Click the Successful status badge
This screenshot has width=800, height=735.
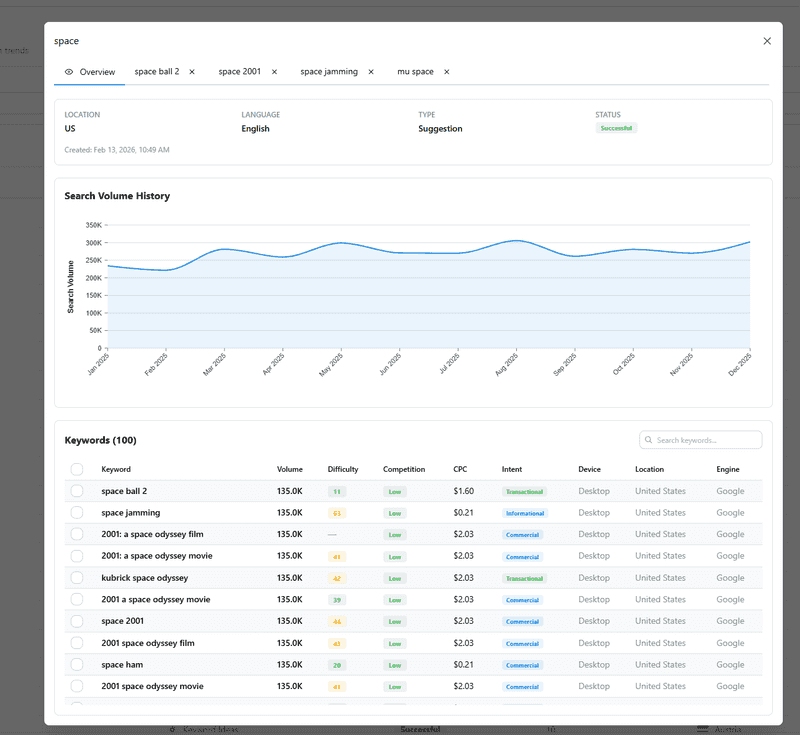click(x=616, y=128)
